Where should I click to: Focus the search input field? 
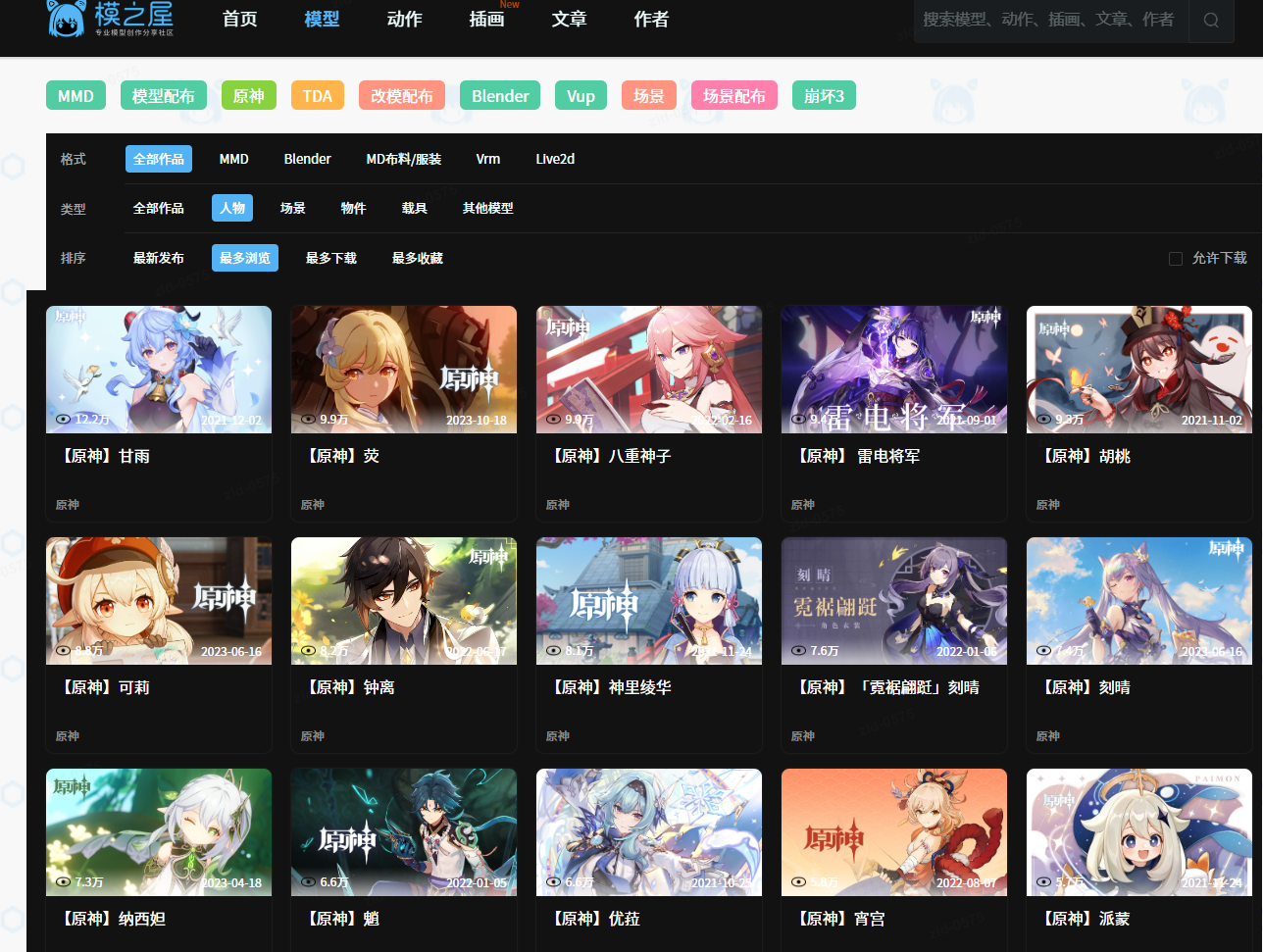(1050, 20)
